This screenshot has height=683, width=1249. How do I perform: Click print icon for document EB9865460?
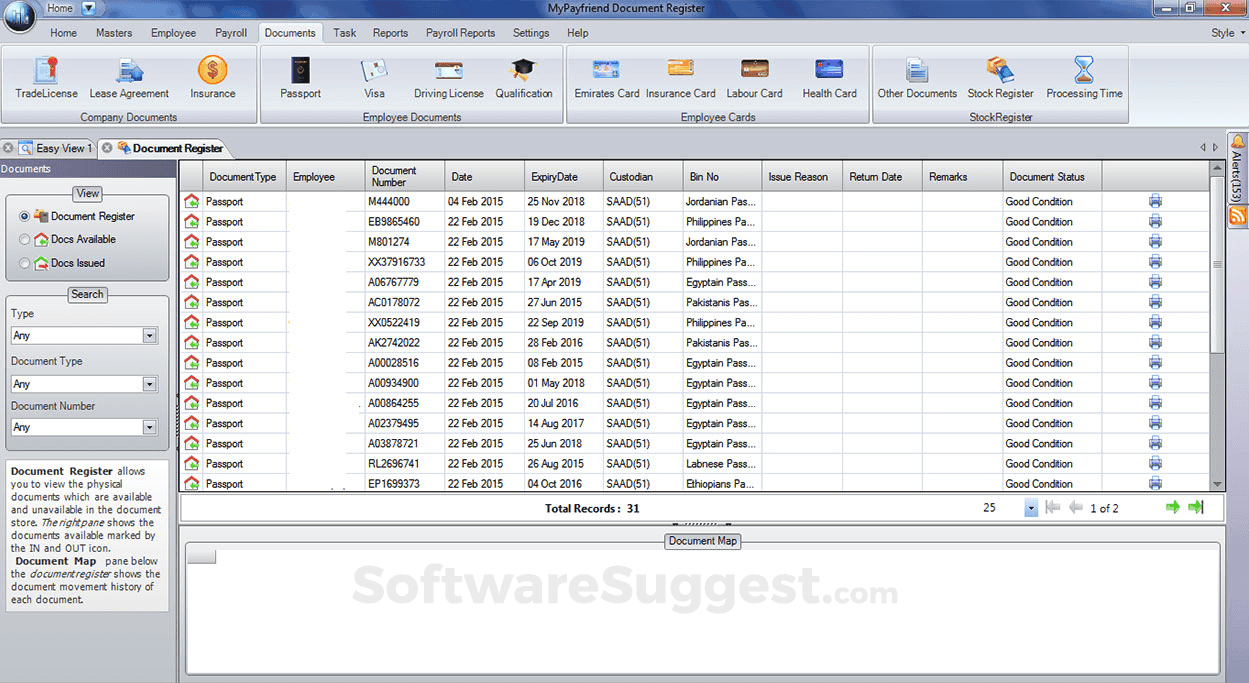pos(1155,221)
